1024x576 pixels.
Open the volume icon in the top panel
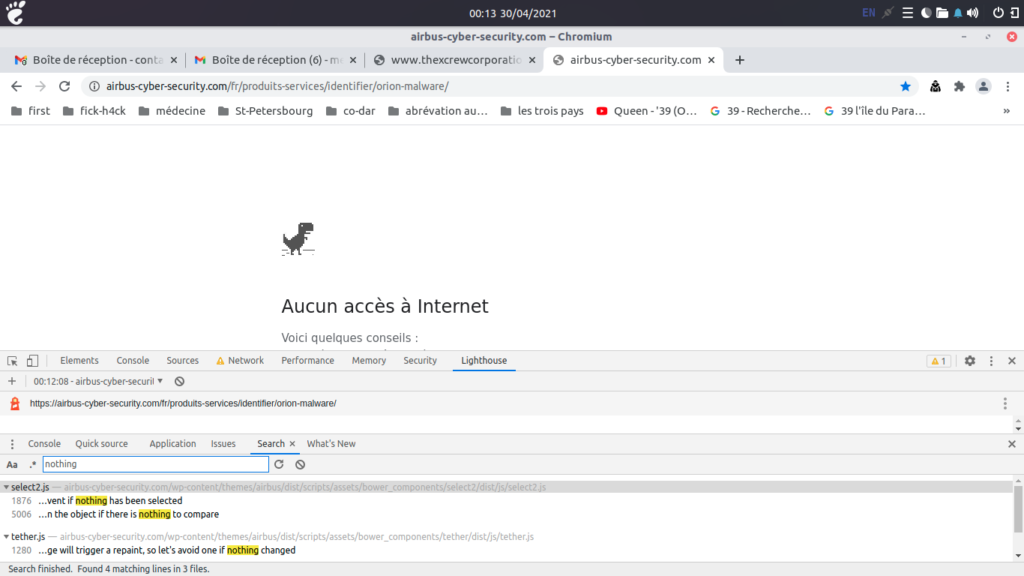973,13
